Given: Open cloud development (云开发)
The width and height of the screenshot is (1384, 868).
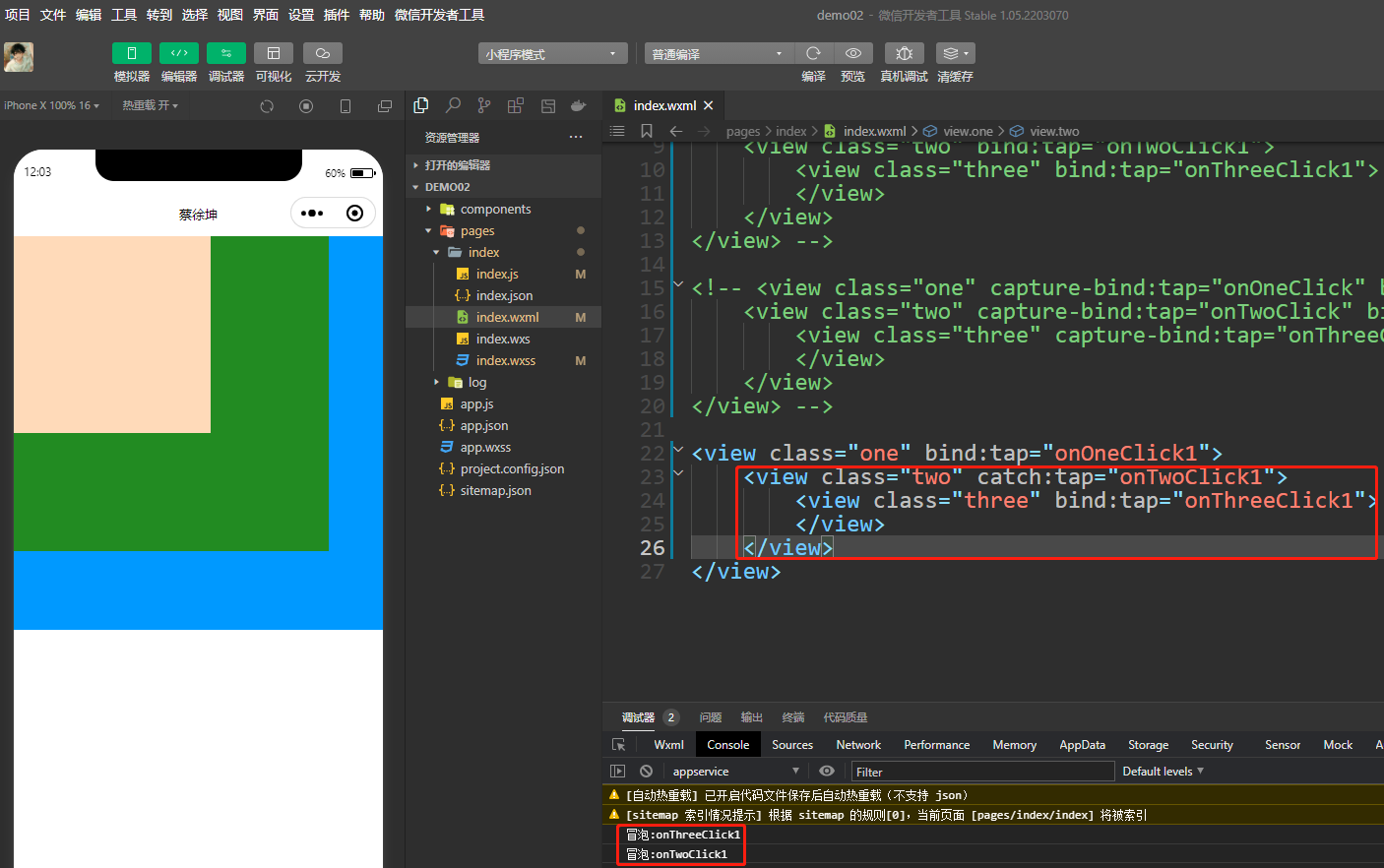Looking at the screenshot, I should 323,53.
